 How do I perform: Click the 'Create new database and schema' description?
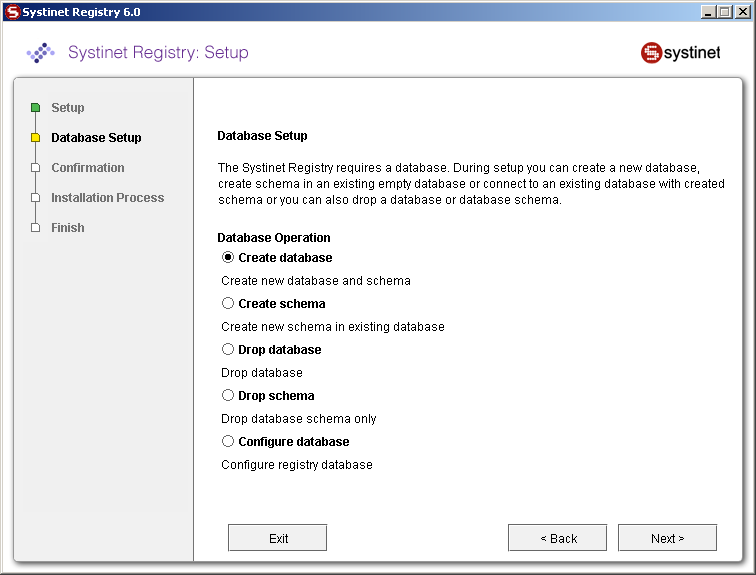tap(316, 281)
